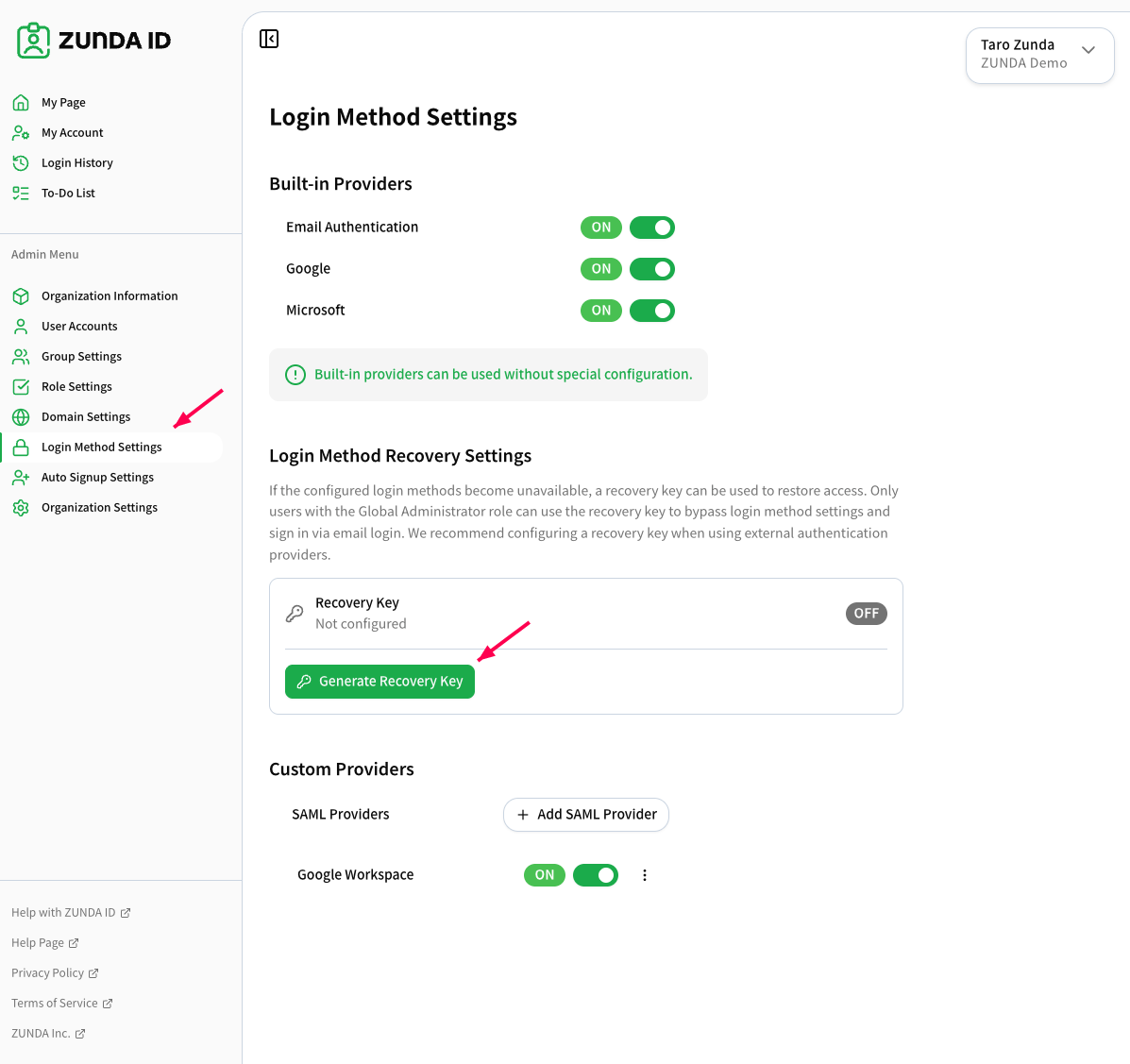This screenshot has height=1064, width=1130.
Task: Click the ZUNDA ID logo
Action: coord(93,41)
